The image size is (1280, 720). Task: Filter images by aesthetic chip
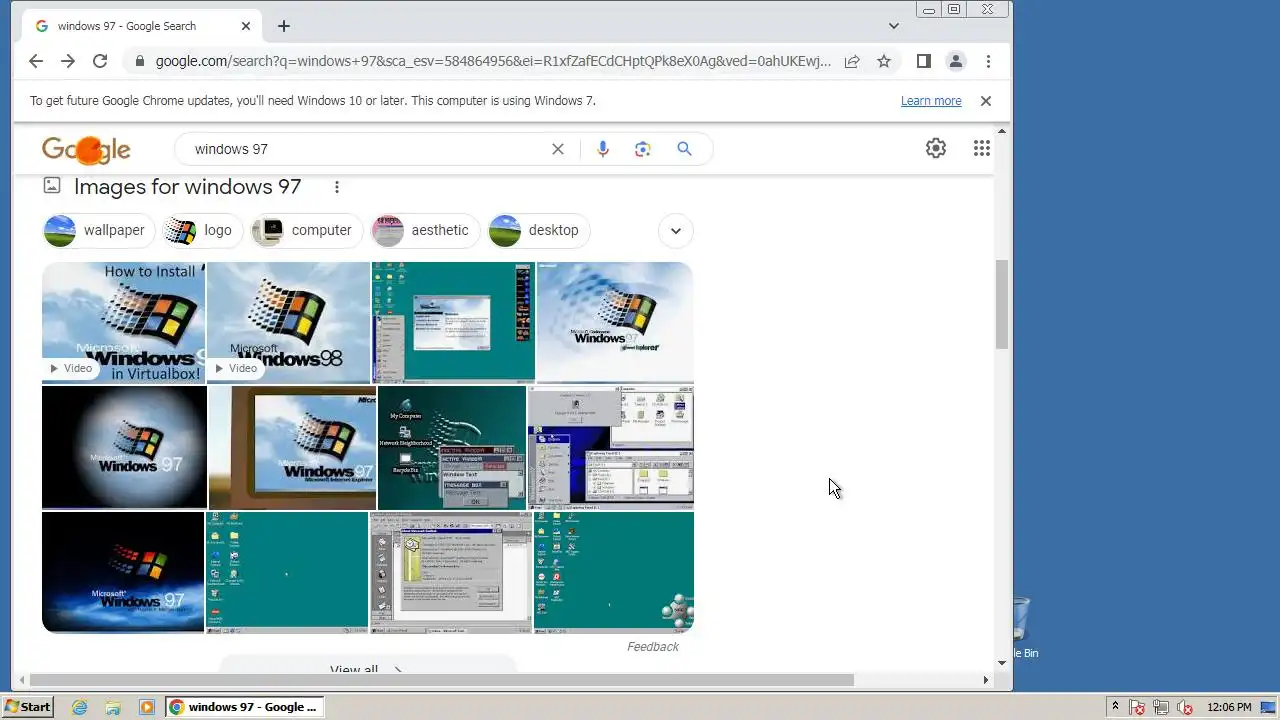click(425, 230)
